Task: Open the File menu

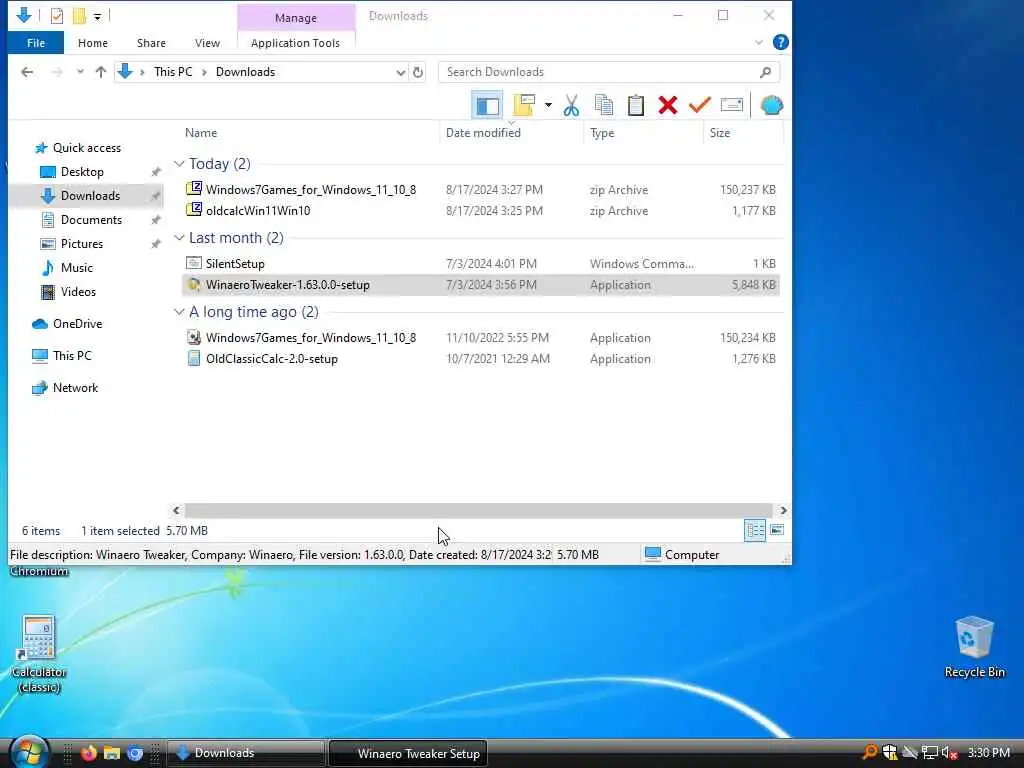Action: coord(36,43)
